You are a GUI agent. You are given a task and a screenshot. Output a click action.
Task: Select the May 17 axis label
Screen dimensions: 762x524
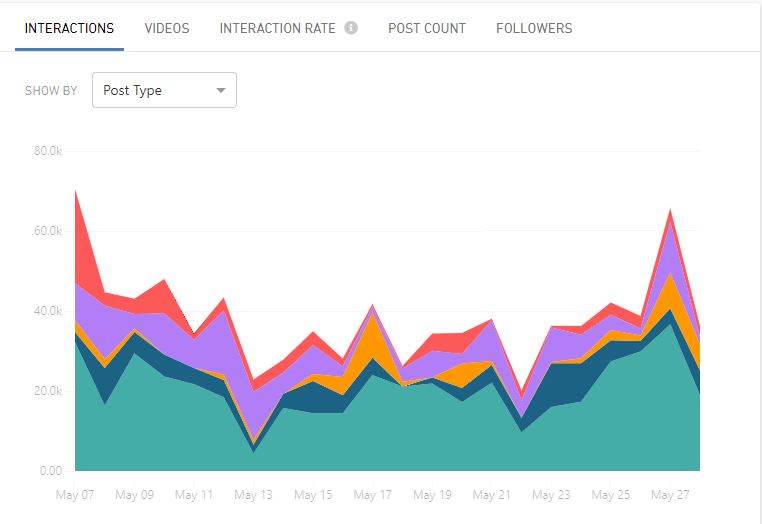click(373, 495)
